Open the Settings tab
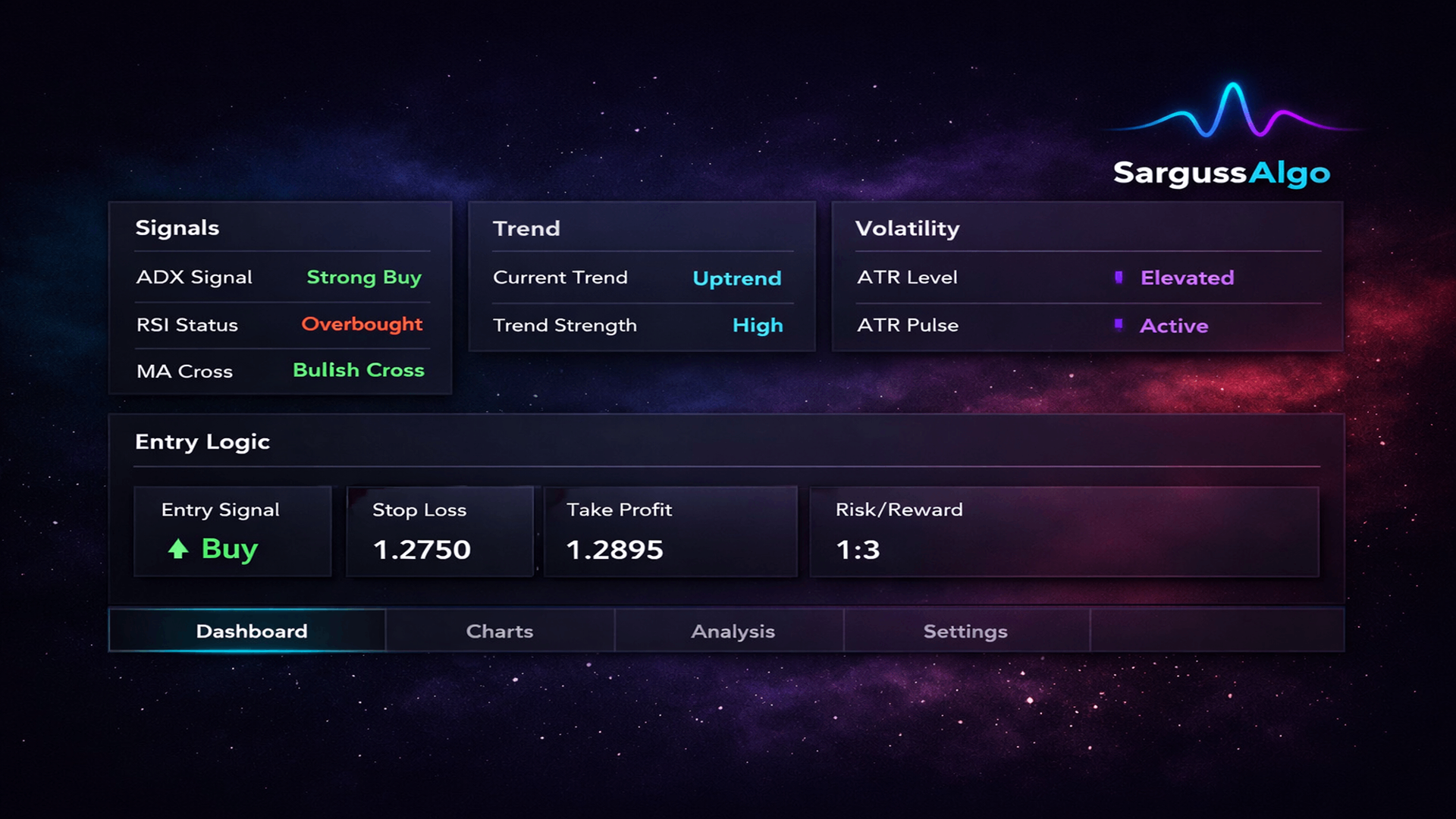 click(x=965, y=631)
